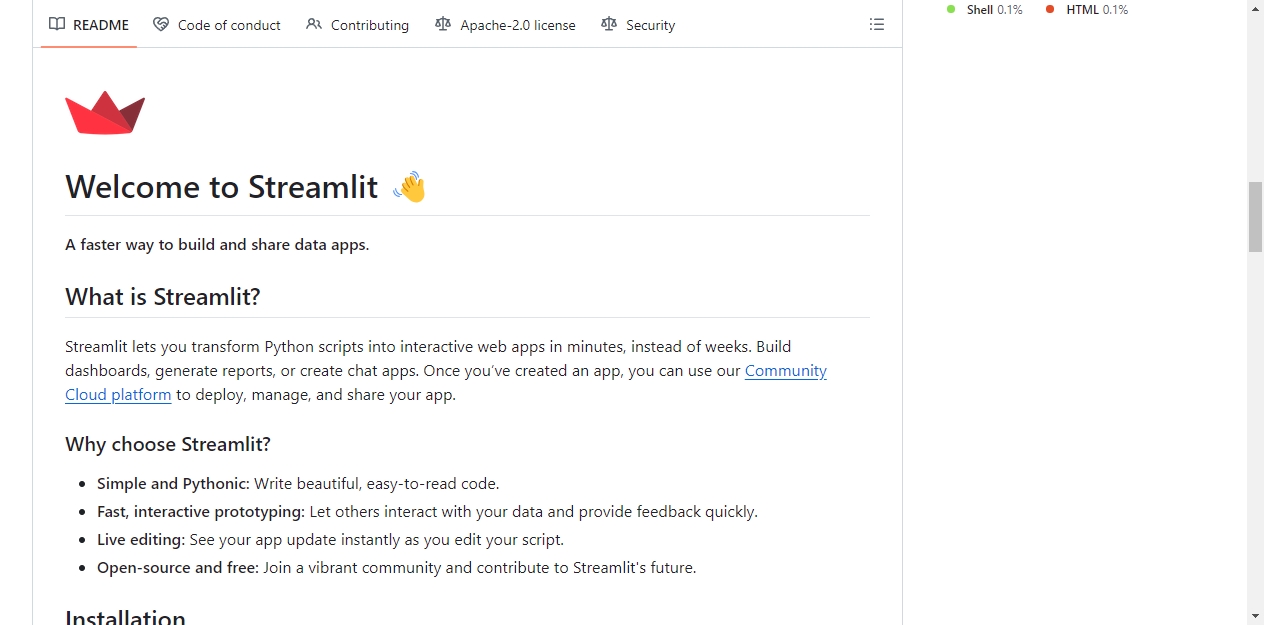Click the Contributing people icon
The width and height of the screenshot is (1264, 625).
point(314,25)
